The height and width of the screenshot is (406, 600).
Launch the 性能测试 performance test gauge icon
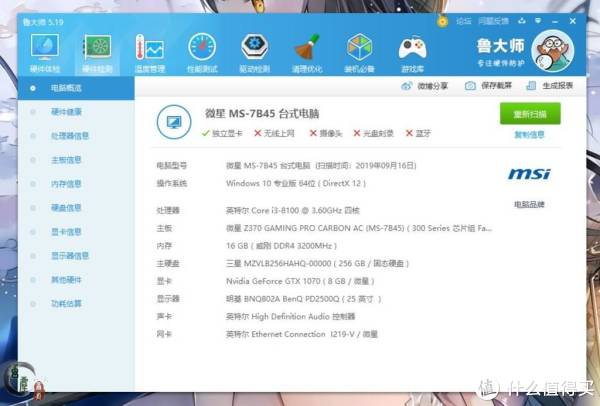click(202, 52)
